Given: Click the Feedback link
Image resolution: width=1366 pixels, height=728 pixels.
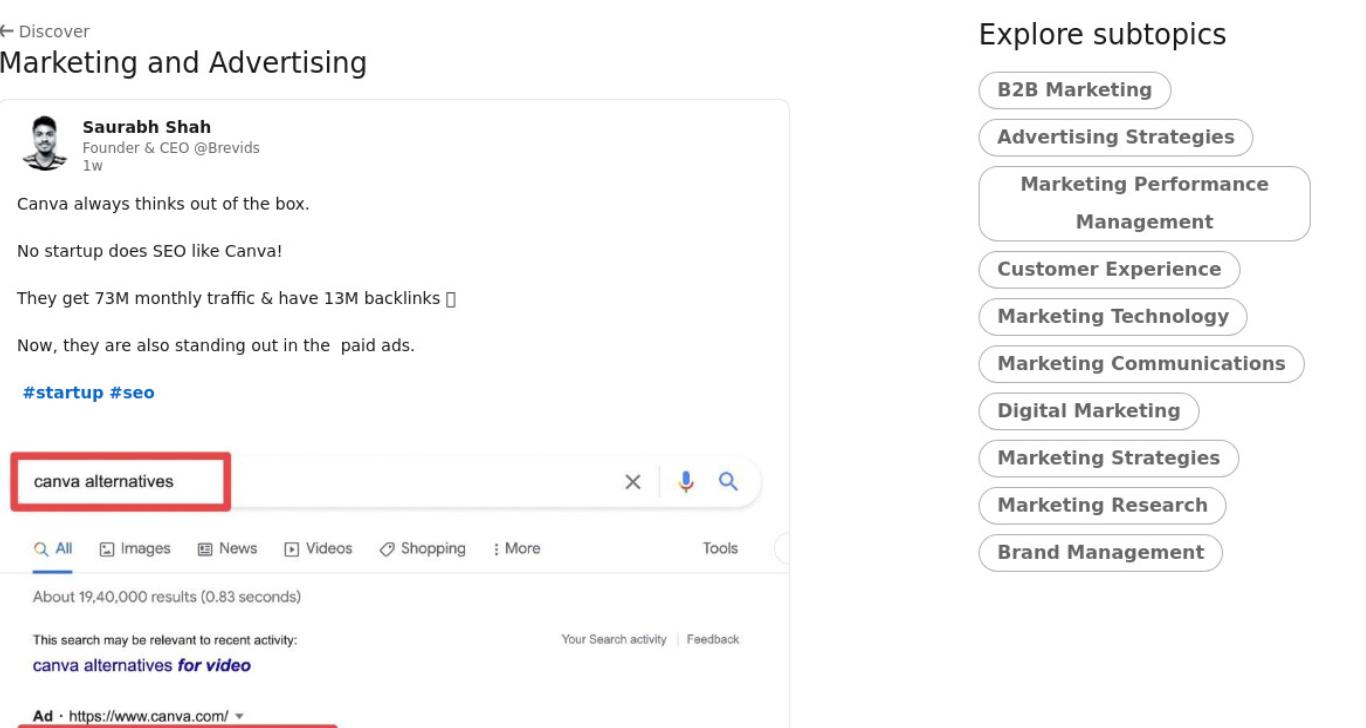Looking at the screenshot, I should [713, 639].
